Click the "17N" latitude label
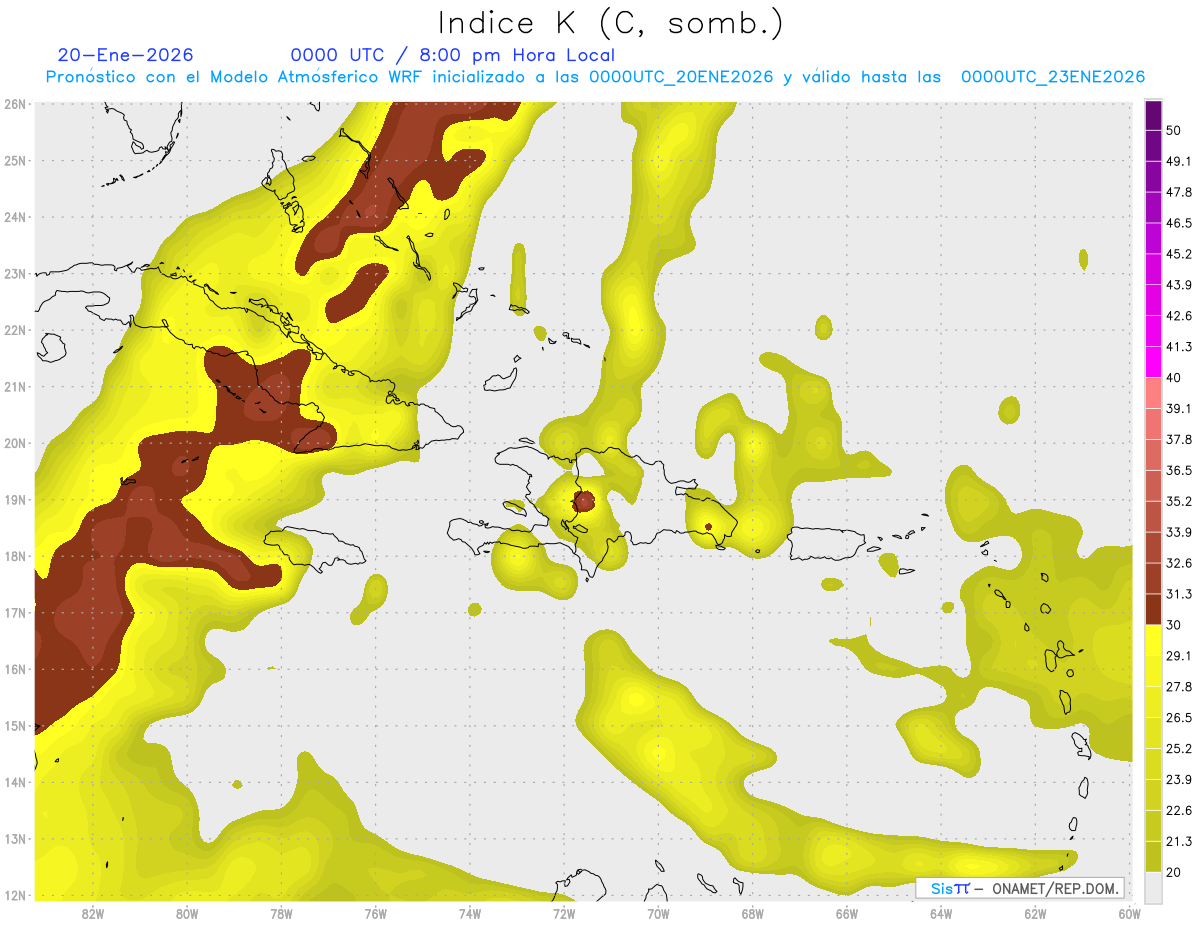The width and height of the screenshot is (1200, 927). (x=15, y=613)
